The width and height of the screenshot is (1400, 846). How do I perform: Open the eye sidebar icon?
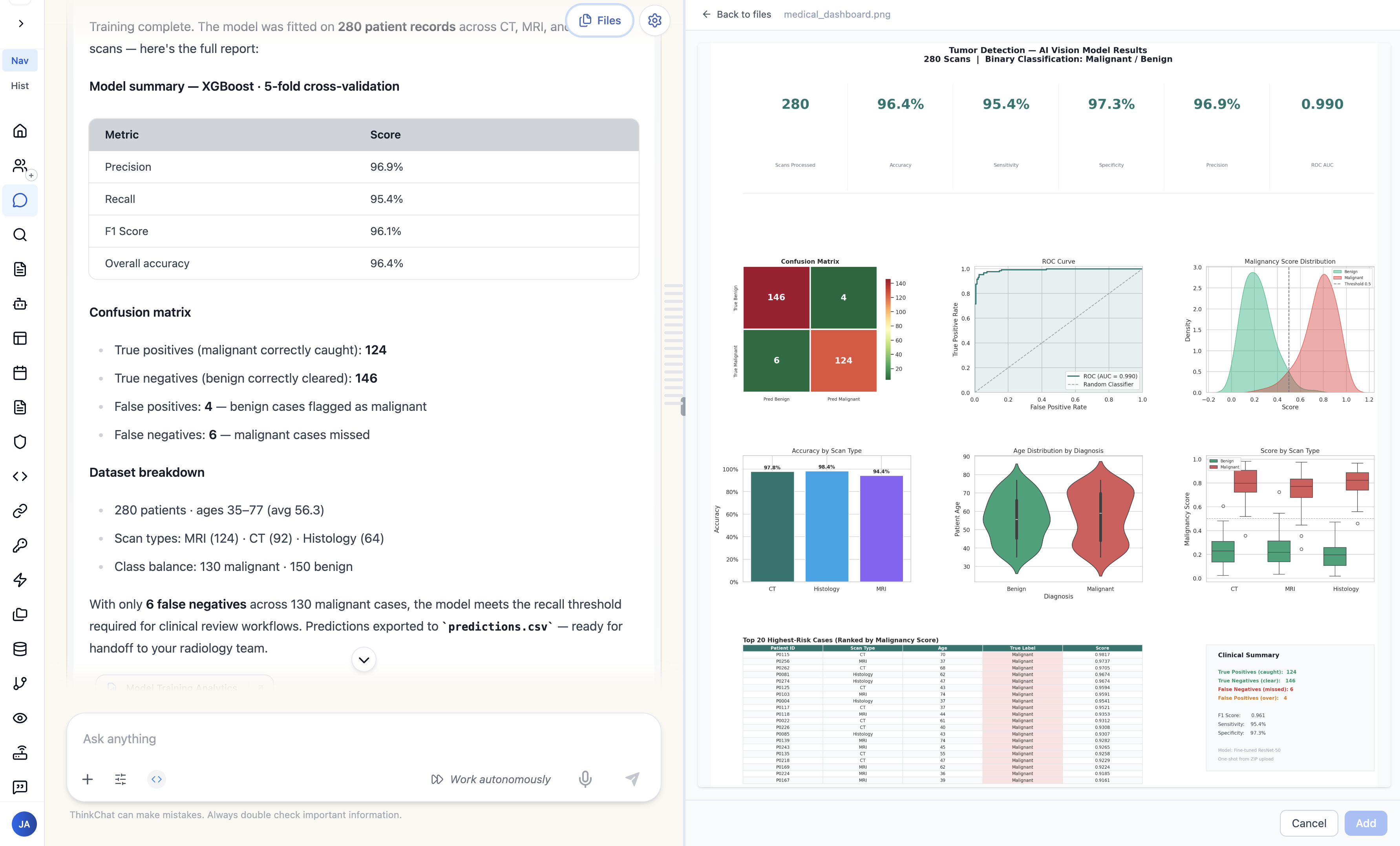[x=20, y=718]
